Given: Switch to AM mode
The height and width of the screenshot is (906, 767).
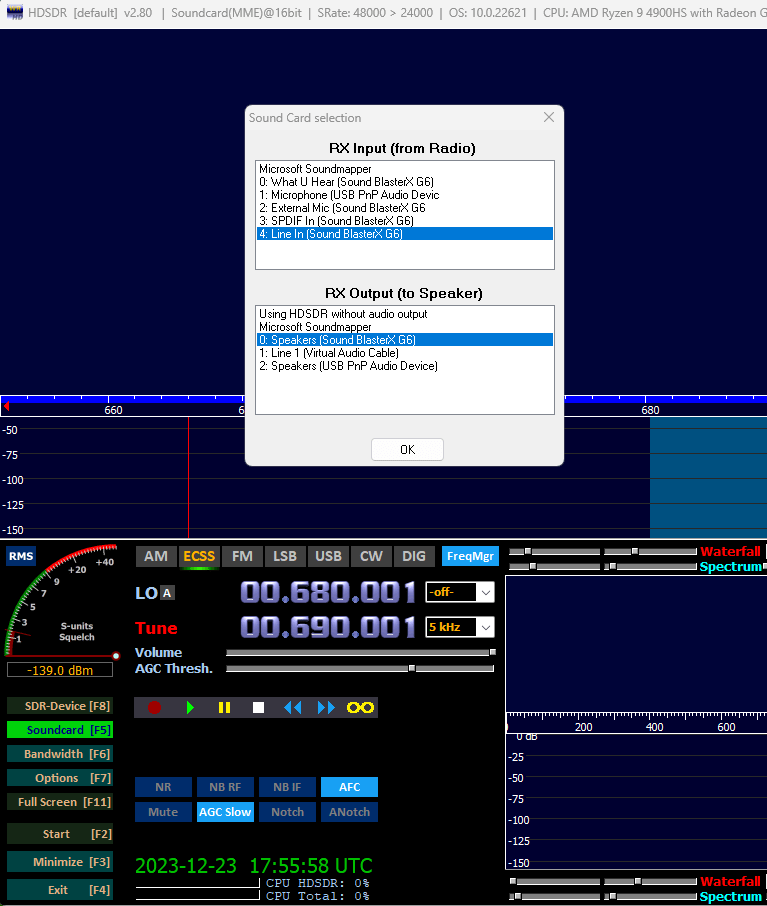Looking at the screenshot, I should [x=155, y=556].
